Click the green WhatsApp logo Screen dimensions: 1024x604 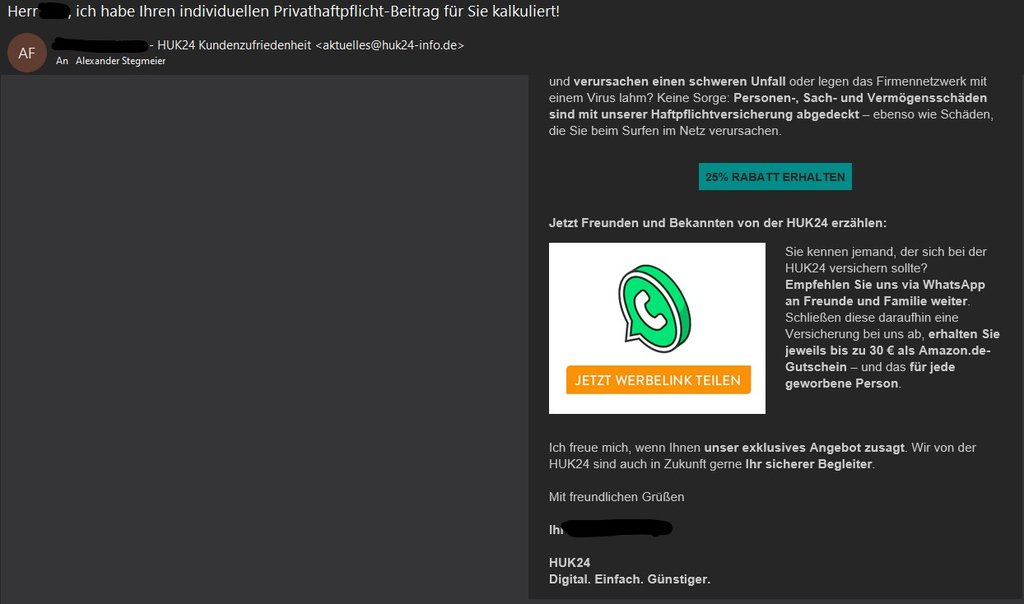tap(654, 308)
